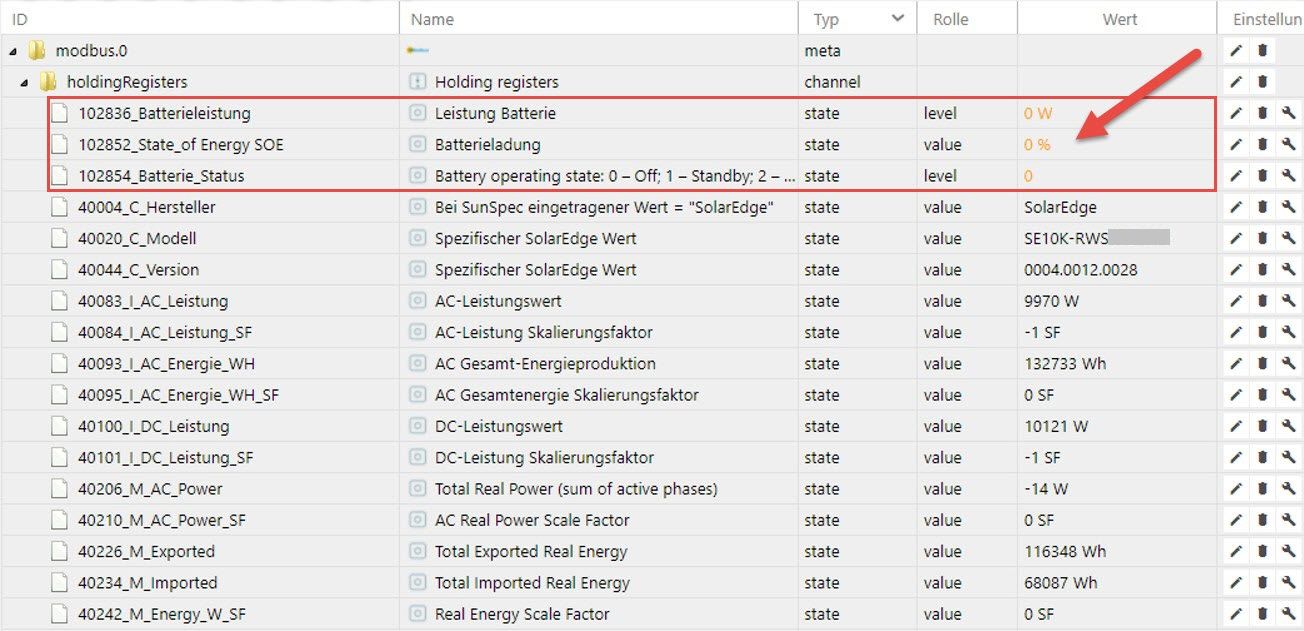Open wrench settings for 40234_M_Imported
This screenshot has width=1304, height=631.
tap(1288, 583)
